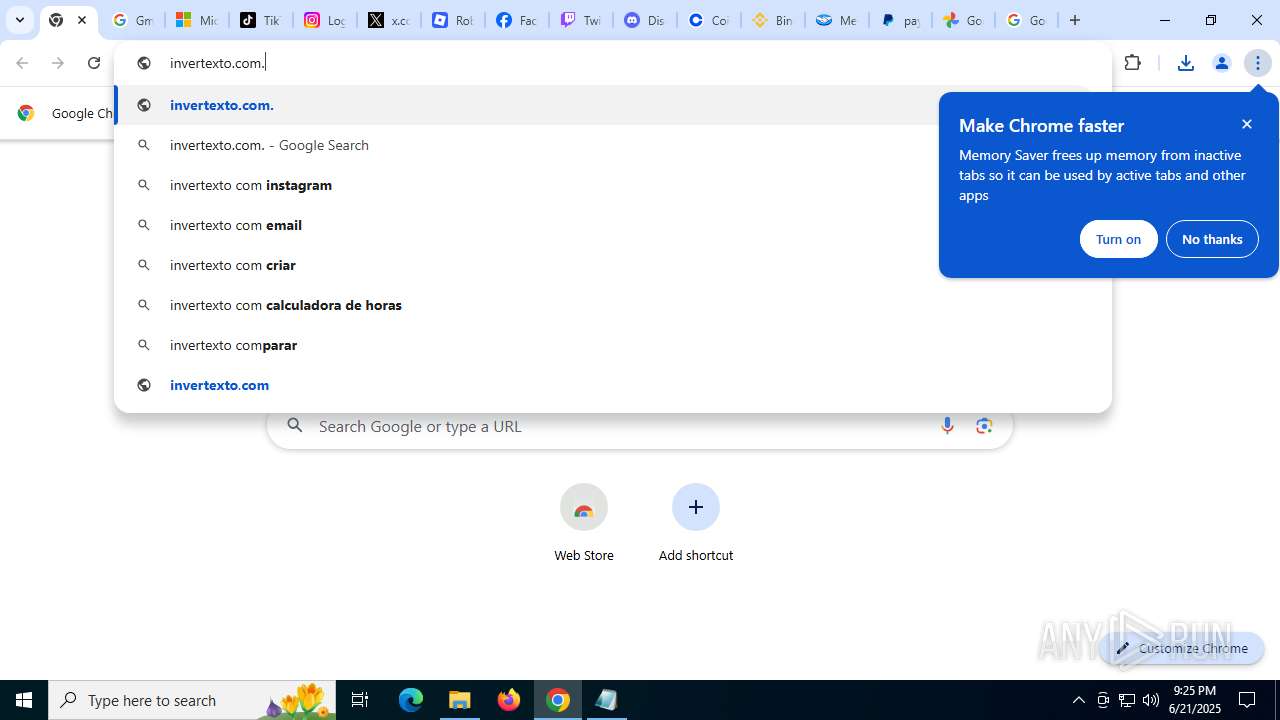1280x720 pixels.
Task: Switch to the Binance tab
Action: click(x=772, y=20)
